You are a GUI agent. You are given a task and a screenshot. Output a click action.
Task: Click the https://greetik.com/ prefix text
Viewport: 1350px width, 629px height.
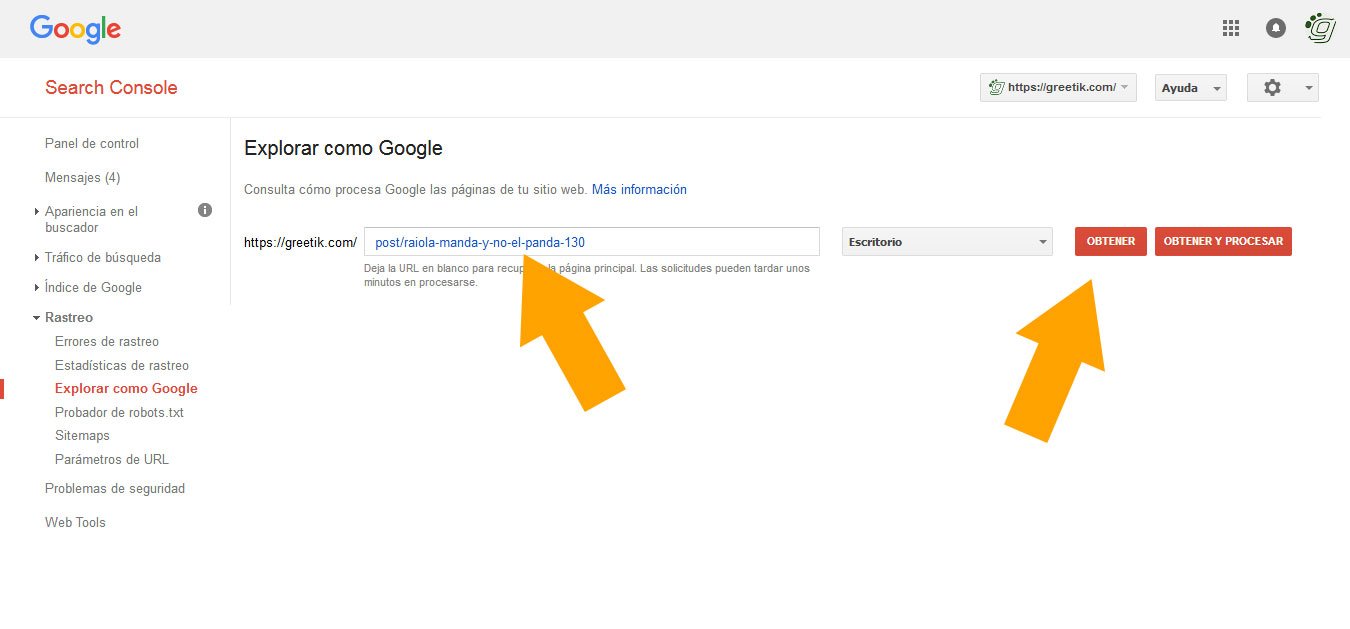click(300, 242)
